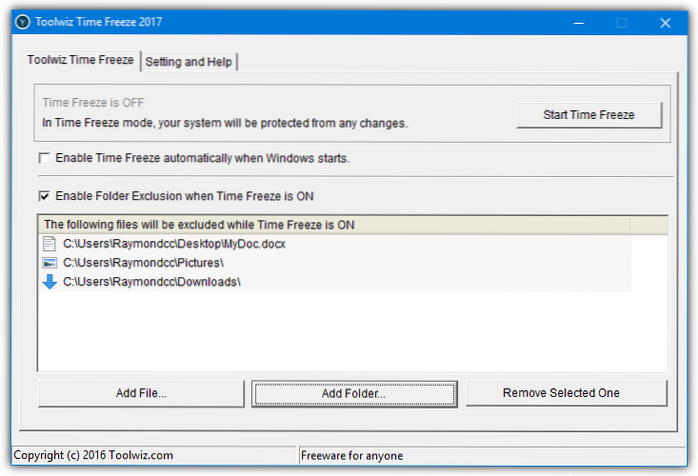Switch to the Setting and Help tab
This screenshot has height=476, width=698.
coord(189,62)
